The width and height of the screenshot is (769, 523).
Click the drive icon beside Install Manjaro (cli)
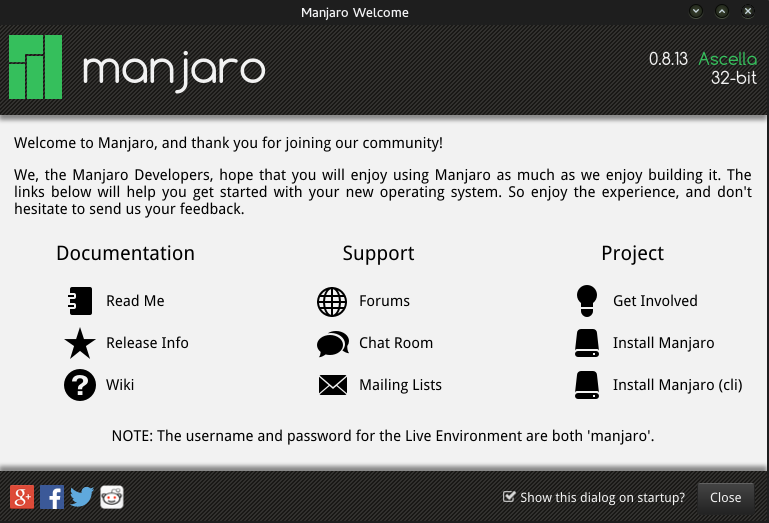(x=587, y=385)
